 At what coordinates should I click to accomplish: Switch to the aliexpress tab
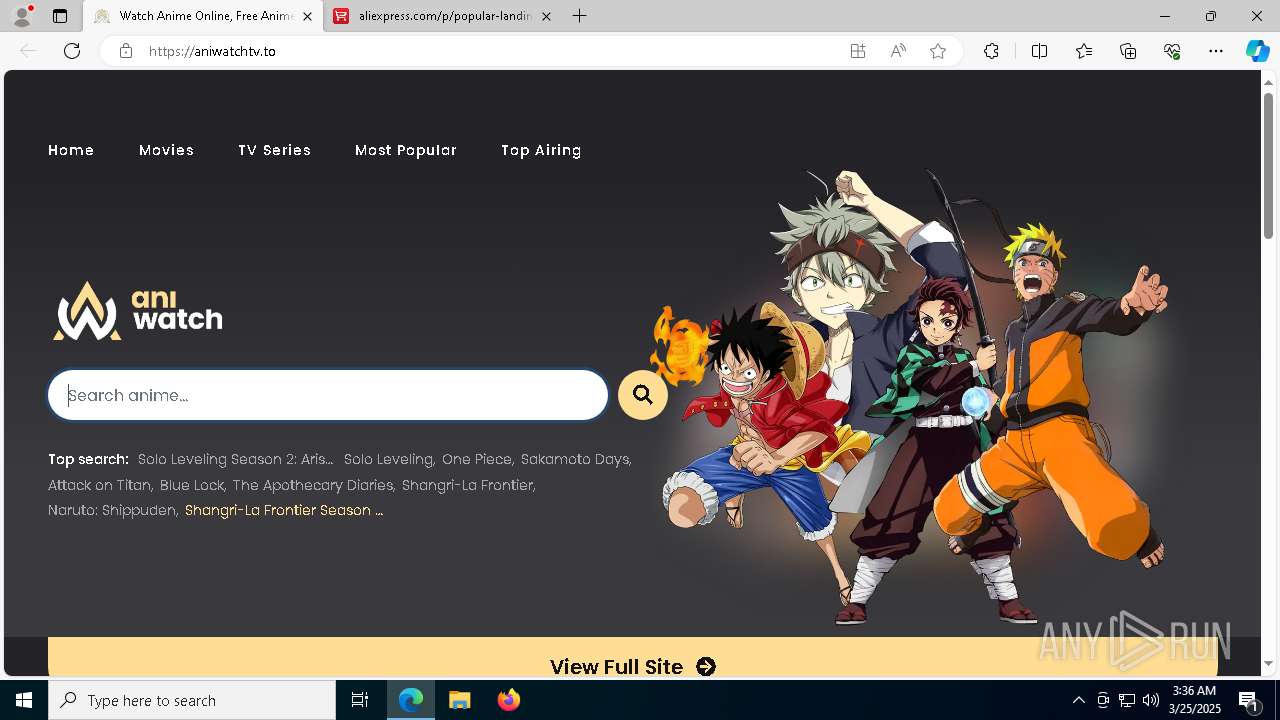point(445,16)
